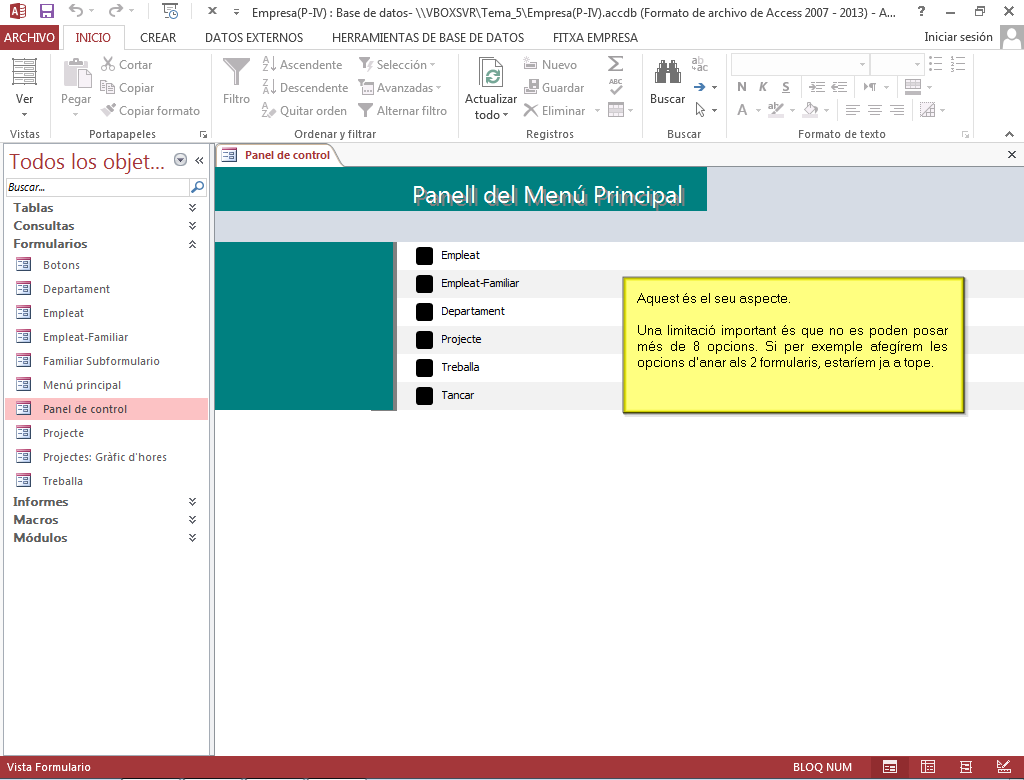
Task: Toggle italic K formatting
Action: click(x=763, y=87)
